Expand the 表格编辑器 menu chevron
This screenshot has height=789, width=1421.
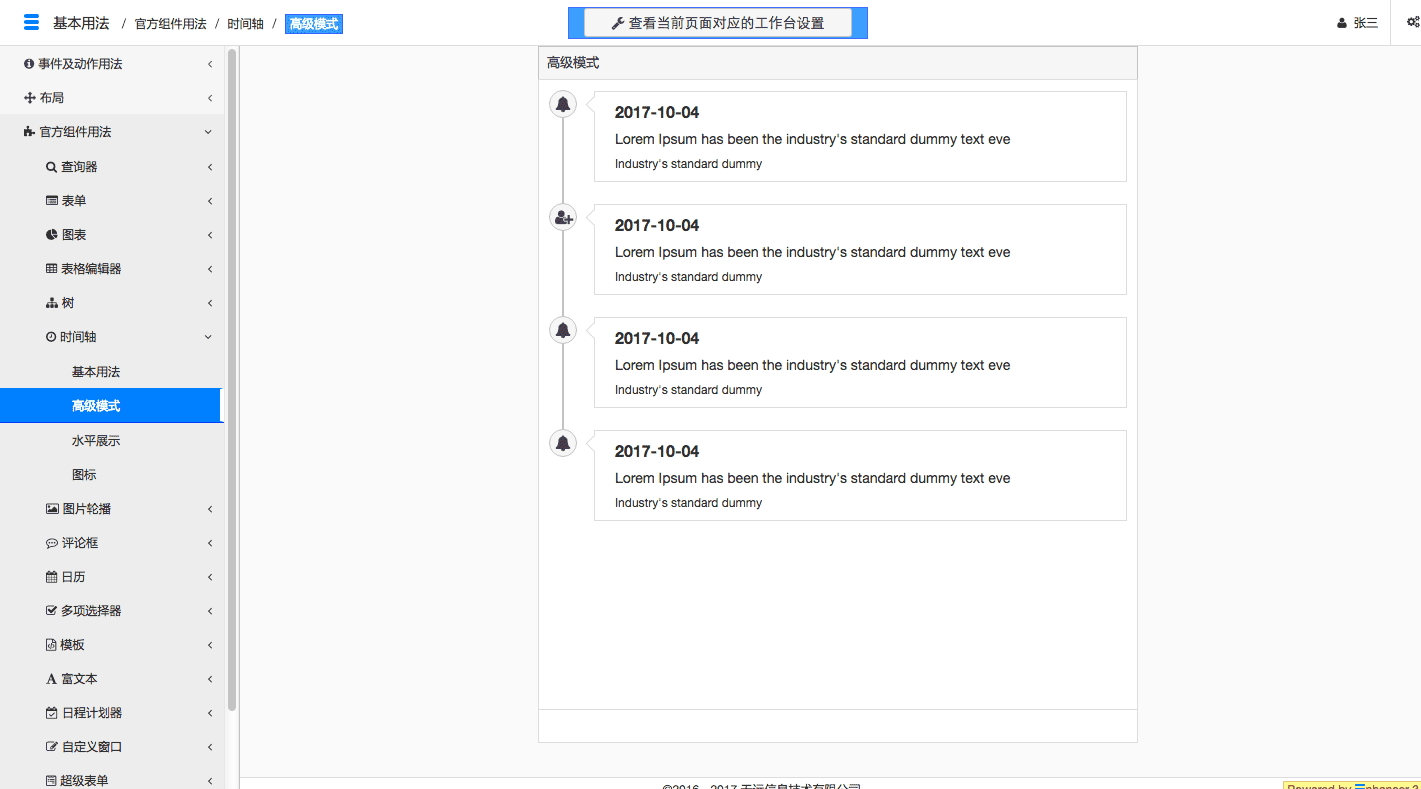209,269
